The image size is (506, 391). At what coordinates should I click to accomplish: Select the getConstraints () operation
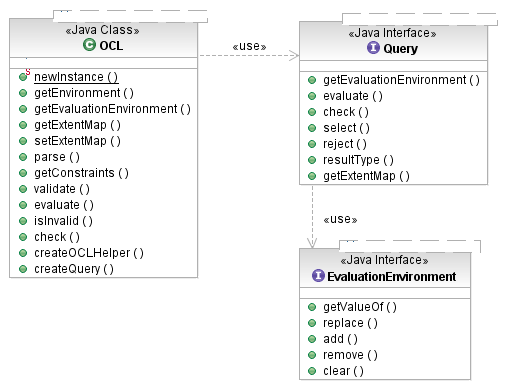(x=81, y=173)
